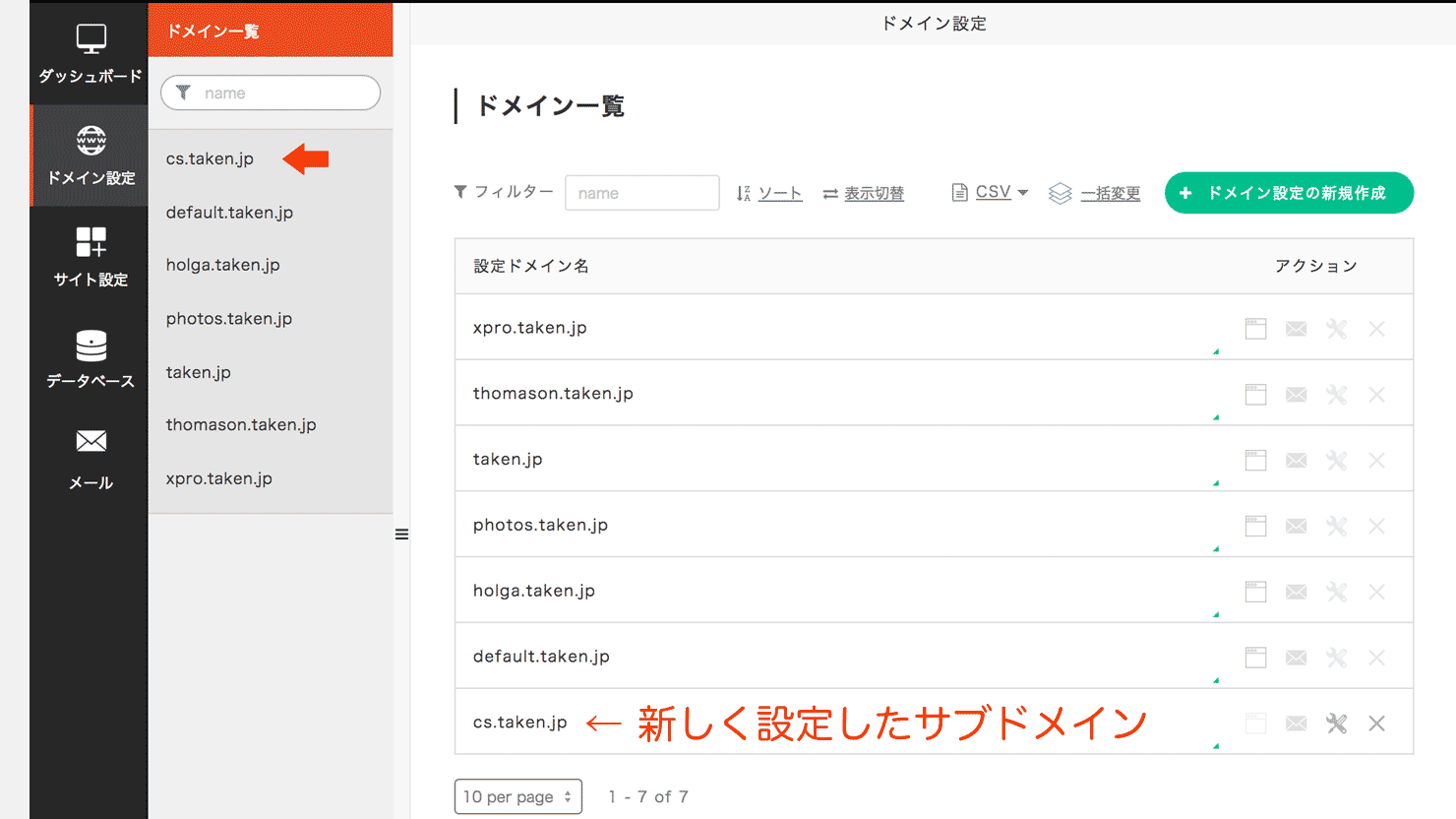
Task: Open the サイト設定 sidebar section
Action: click(x=90, y=257)
